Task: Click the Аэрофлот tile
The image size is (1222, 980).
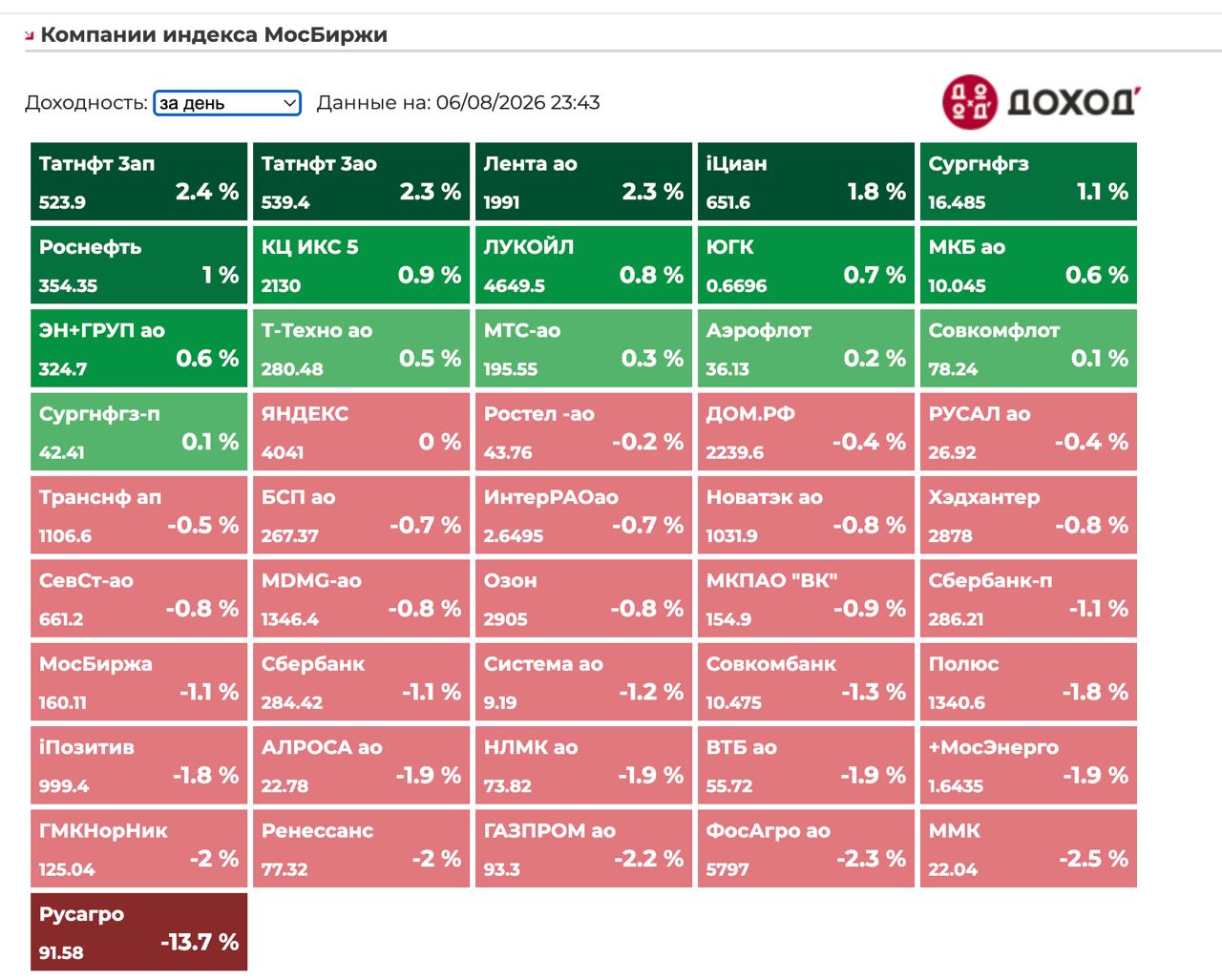Action: [x=806, y=349]
